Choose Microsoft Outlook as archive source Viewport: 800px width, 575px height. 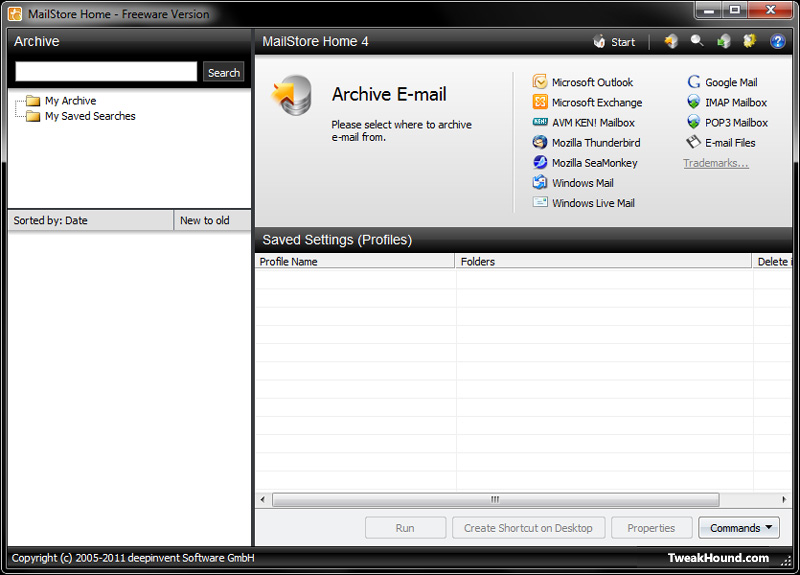[583, 82]
